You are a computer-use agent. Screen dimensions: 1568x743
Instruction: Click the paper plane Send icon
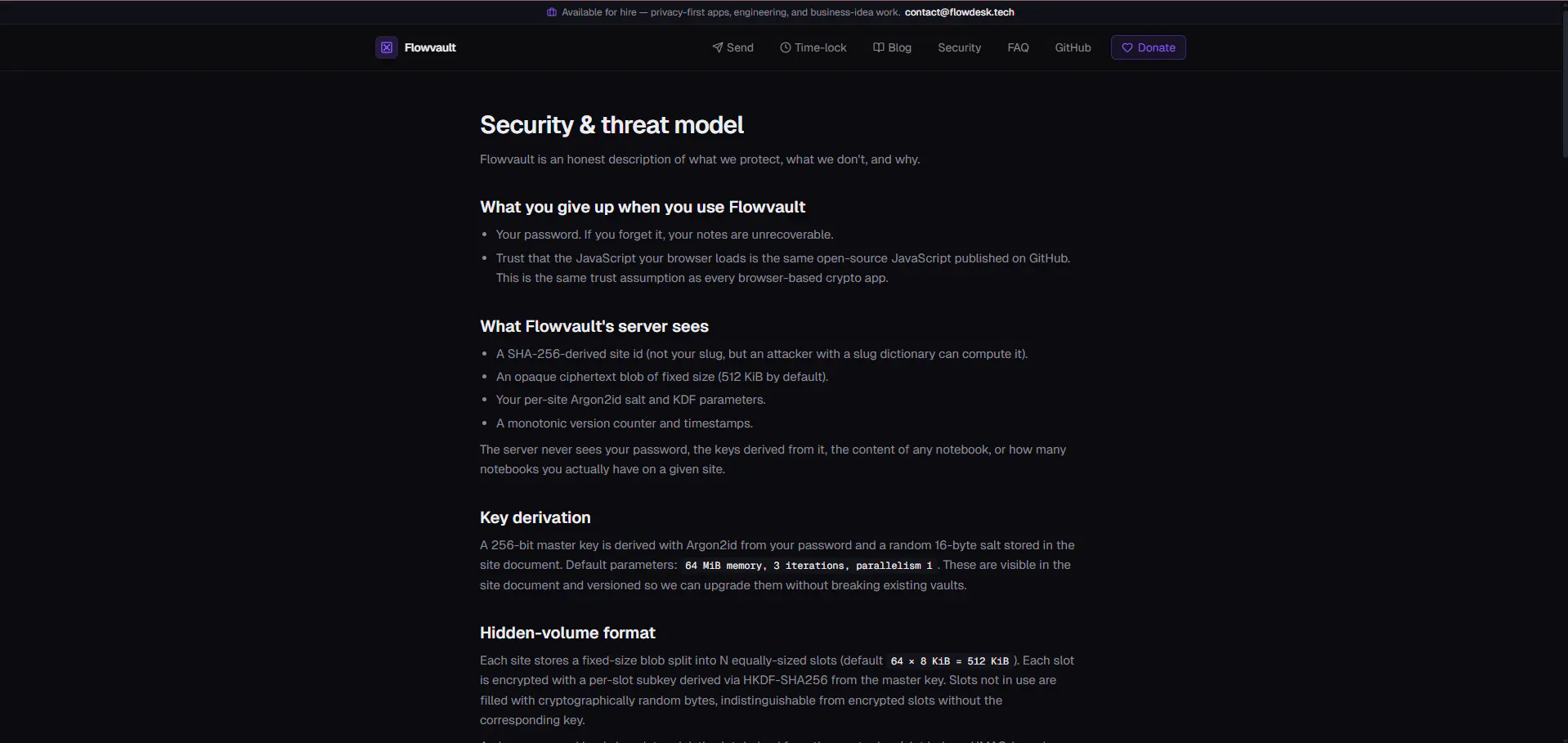(x=718, y=47)
